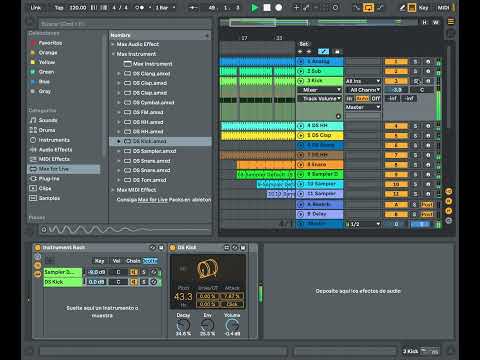Toggle the metronome
The image size is (480, 360).
pos(140,8)
